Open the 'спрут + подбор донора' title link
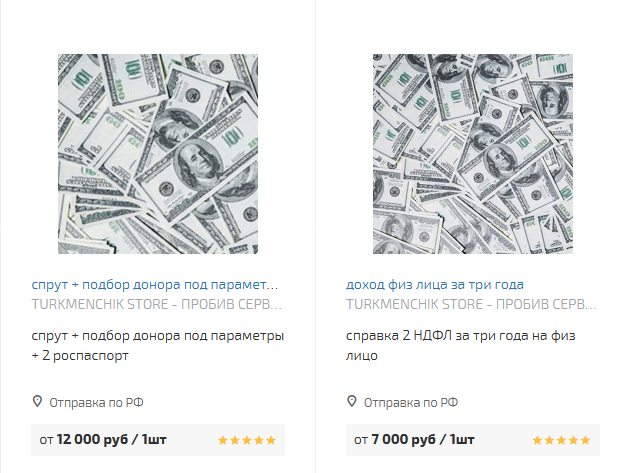This screenshot has width=624, height=473. [x=155, y=284]
